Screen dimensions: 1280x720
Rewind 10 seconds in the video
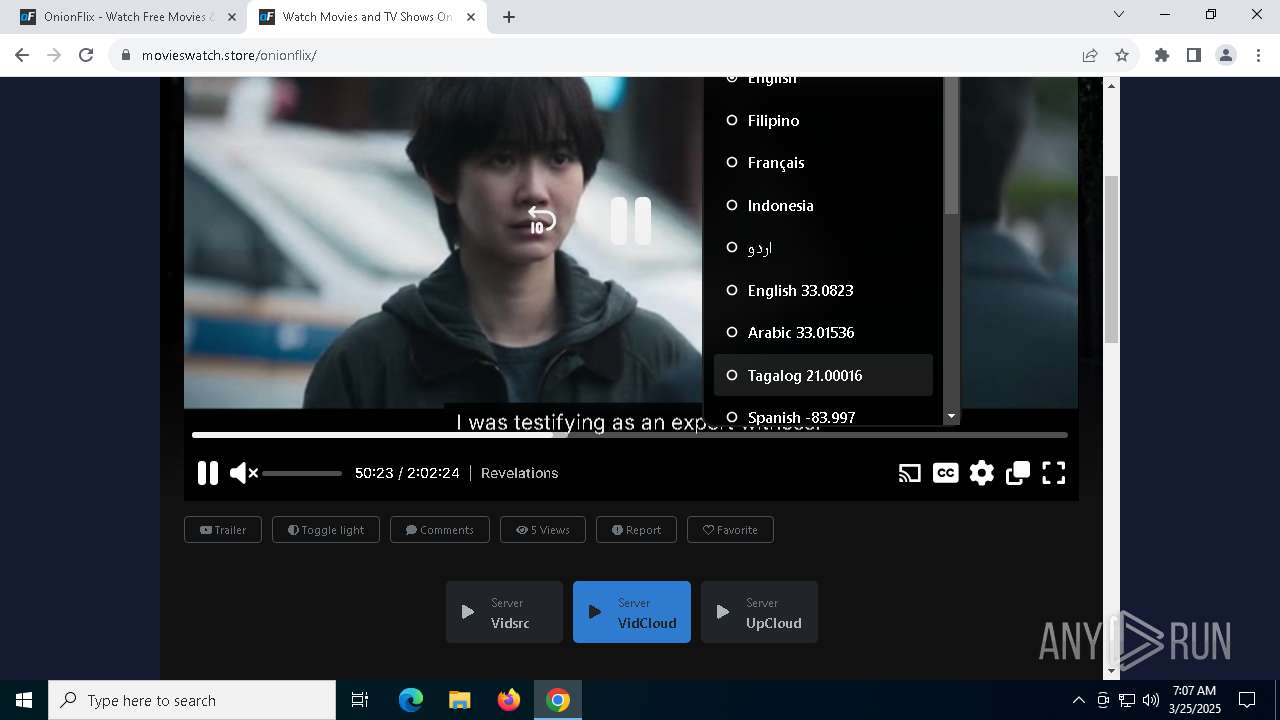(541, 220)
